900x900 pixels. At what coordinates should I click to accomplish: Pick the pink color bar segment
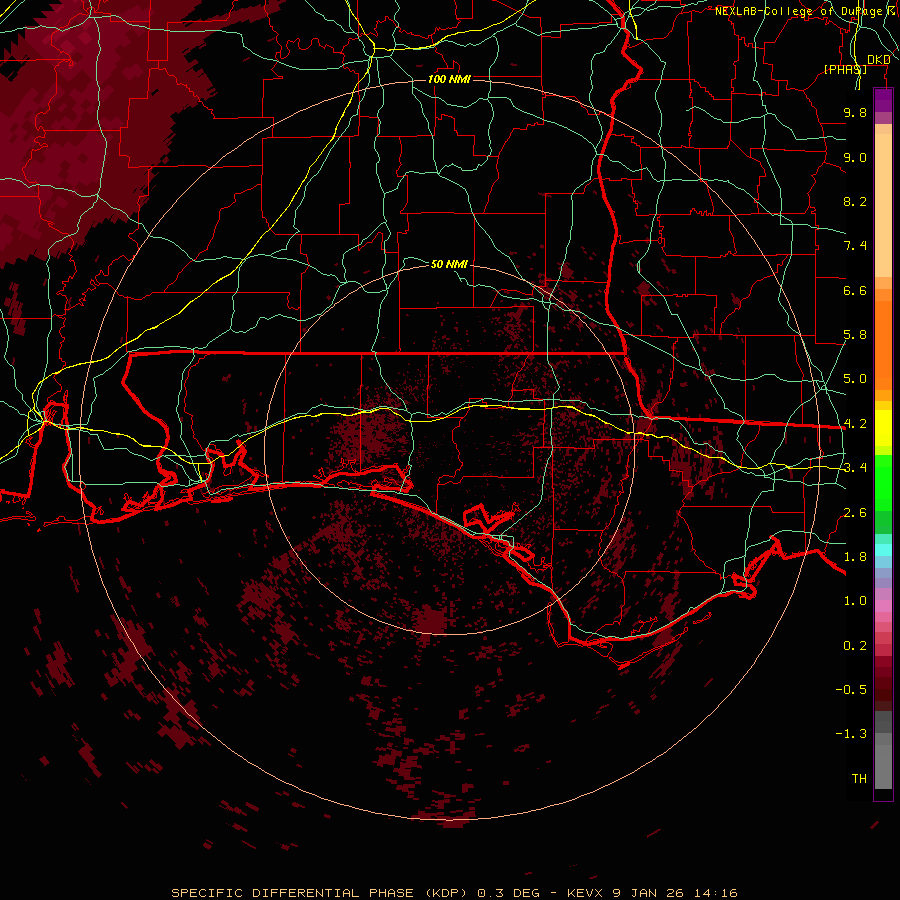tap(883, 605)
